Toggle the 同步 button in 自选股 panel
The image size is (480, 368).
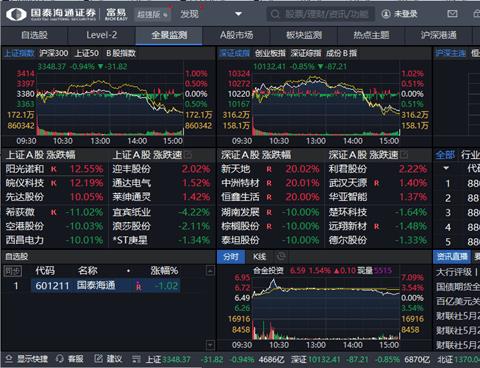13,271
